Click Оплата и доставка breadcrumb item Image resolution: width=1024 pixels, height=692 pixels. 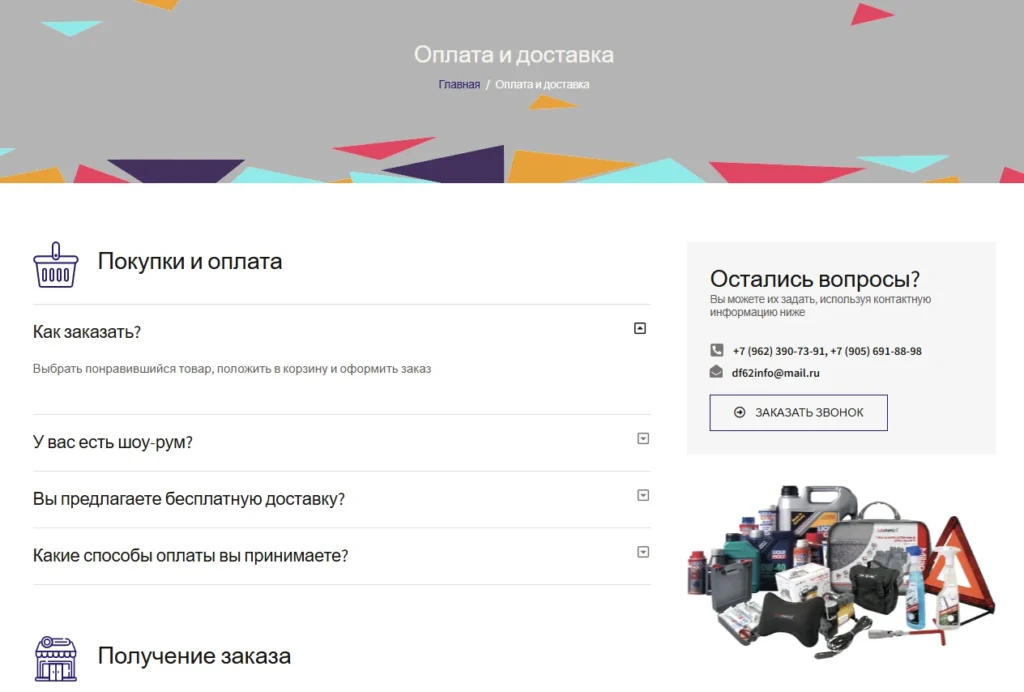pyautogui.click(x=542, y=84)
